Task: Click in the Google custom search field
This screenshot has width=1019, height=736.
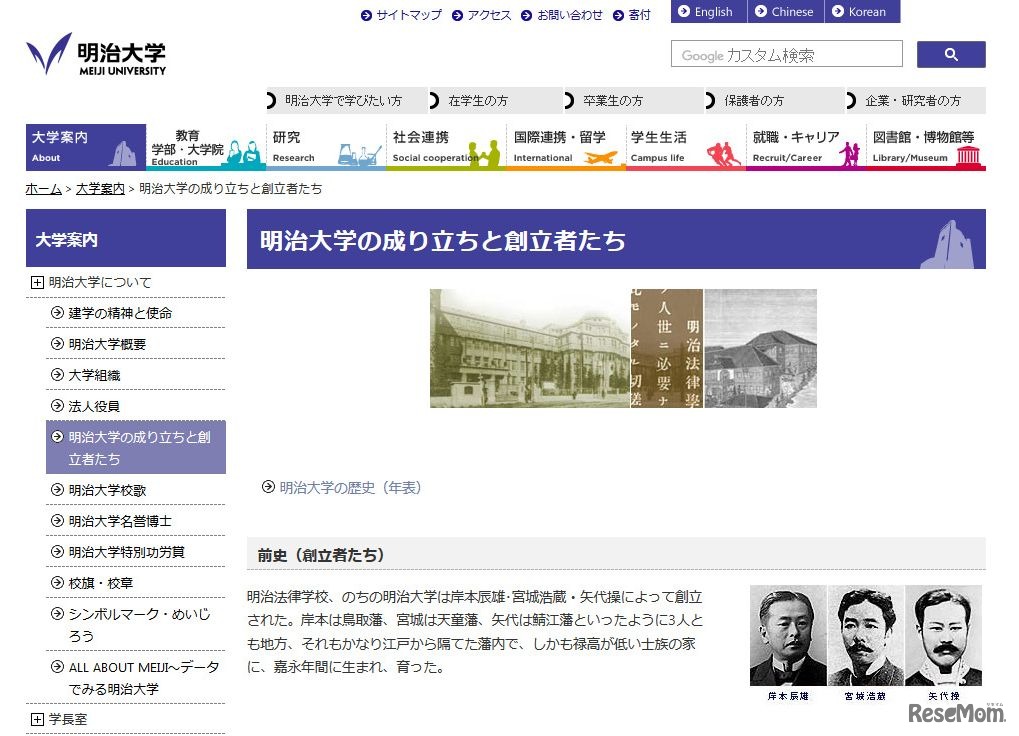Action: coord(786,55)
